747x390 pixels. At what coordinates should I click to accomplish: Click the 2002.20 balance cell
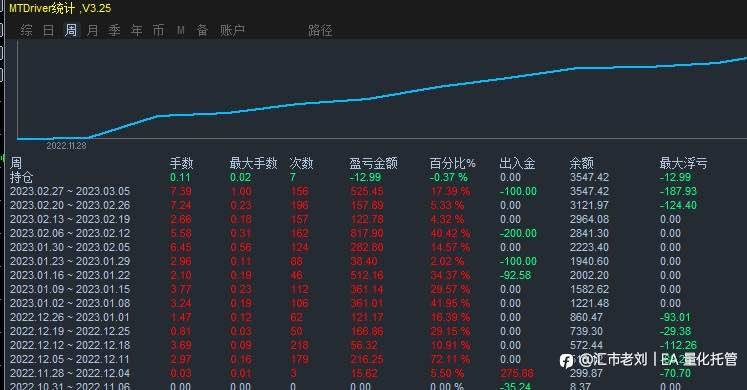[589, 275]
